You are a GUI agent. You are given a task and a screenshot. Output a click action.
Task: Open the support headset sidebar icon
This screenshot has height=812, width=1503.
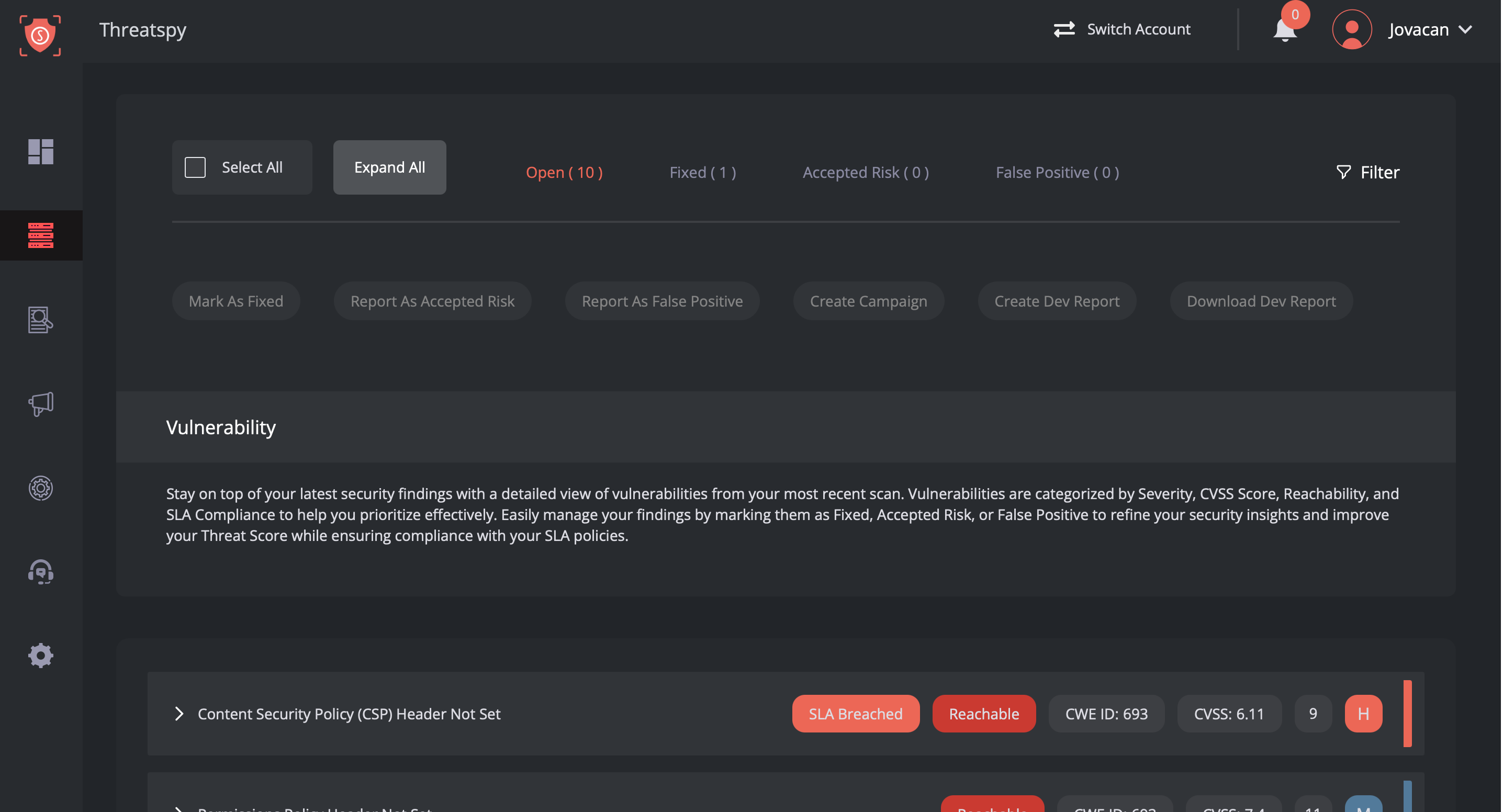point(41,572)
